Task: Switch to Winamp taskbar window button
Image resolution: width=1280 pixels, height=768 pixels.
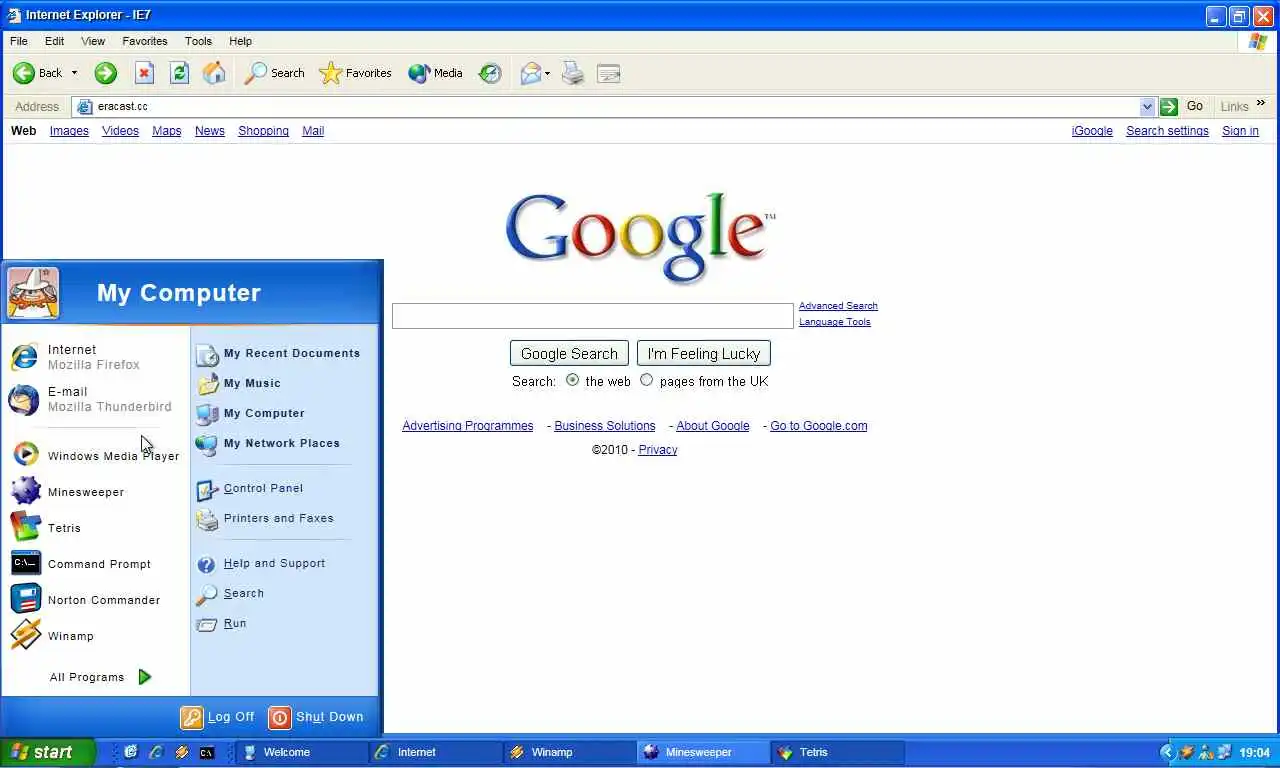Action: 570,752
